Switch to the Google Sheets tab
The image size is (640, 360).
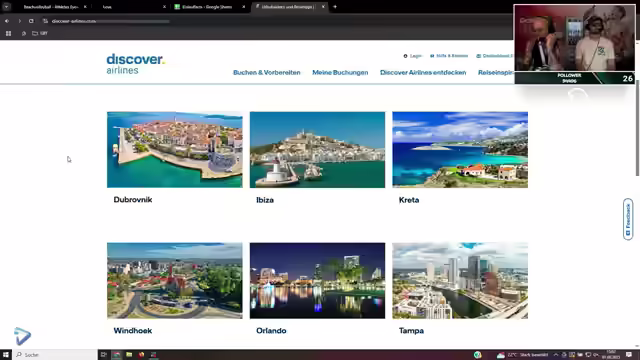208,7
